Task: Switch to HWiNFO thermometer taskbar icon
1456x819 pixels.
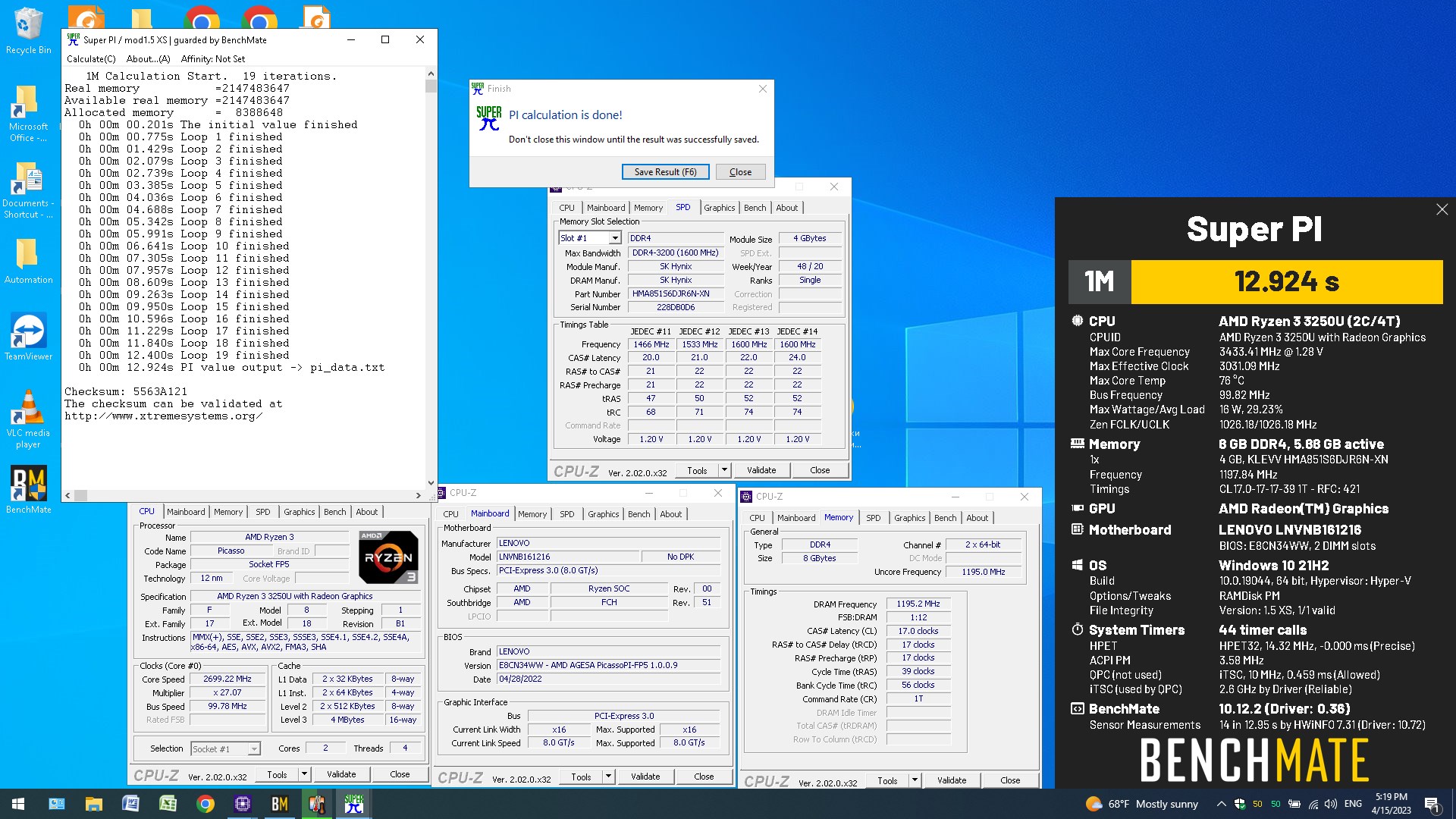Action: click(317, 804)
